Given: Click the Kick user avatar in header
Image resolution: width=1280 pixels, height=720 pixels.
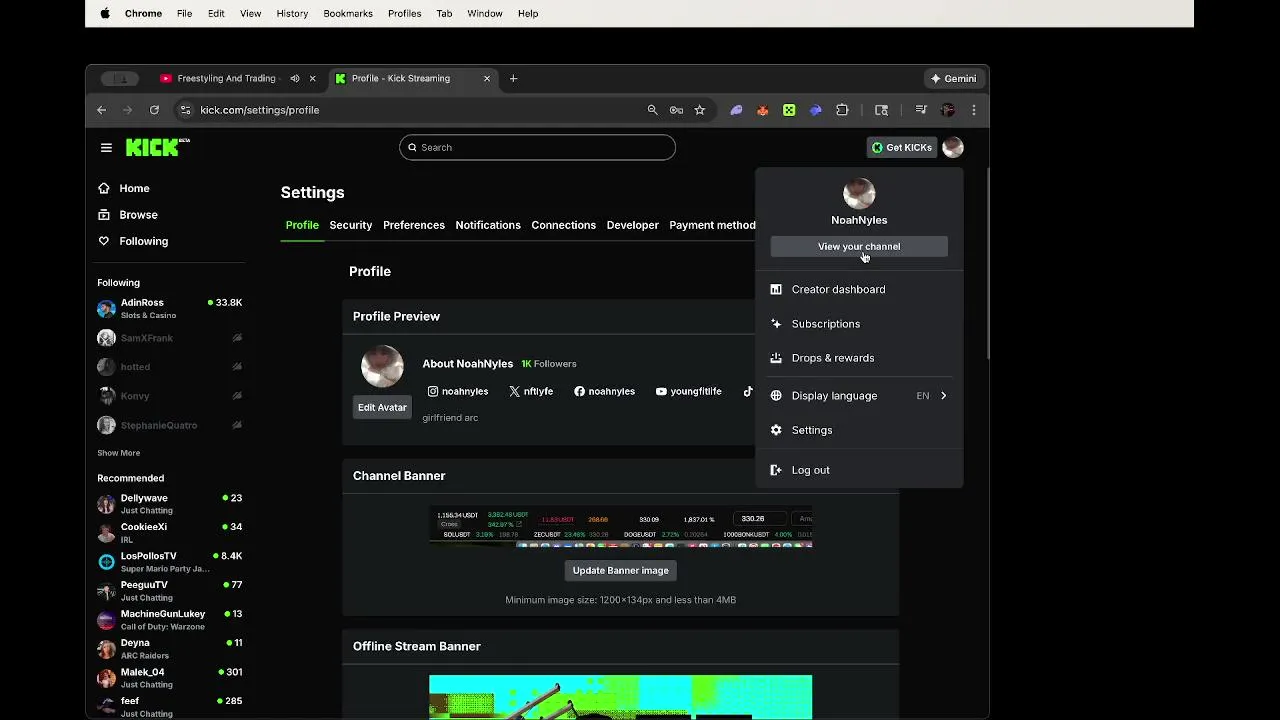Looking at the screenshot, I should 953,147.
